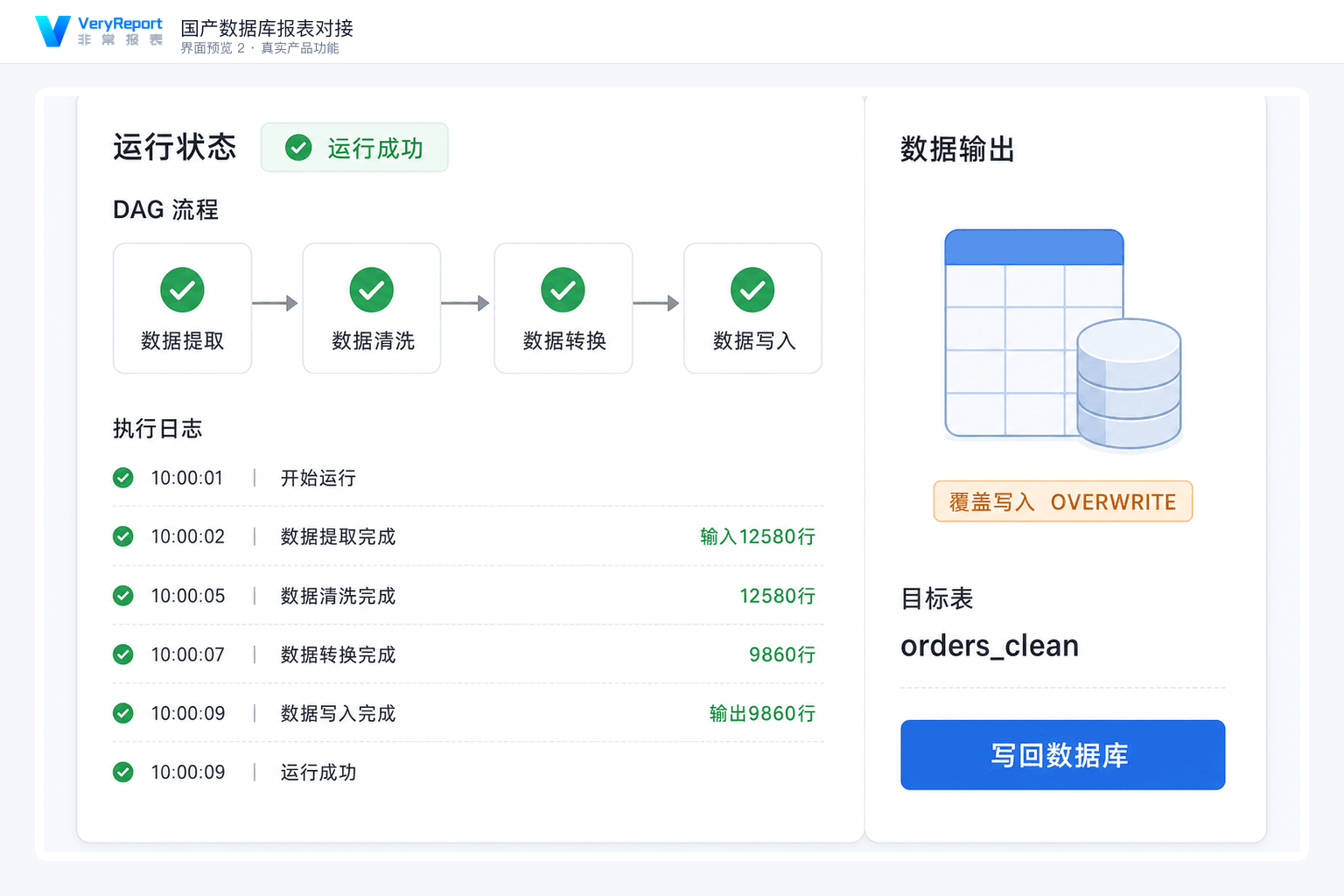Click the 9860行 value in 数据转换完成 row
This screenshot has height=896, width=1344.
point(782,654)
